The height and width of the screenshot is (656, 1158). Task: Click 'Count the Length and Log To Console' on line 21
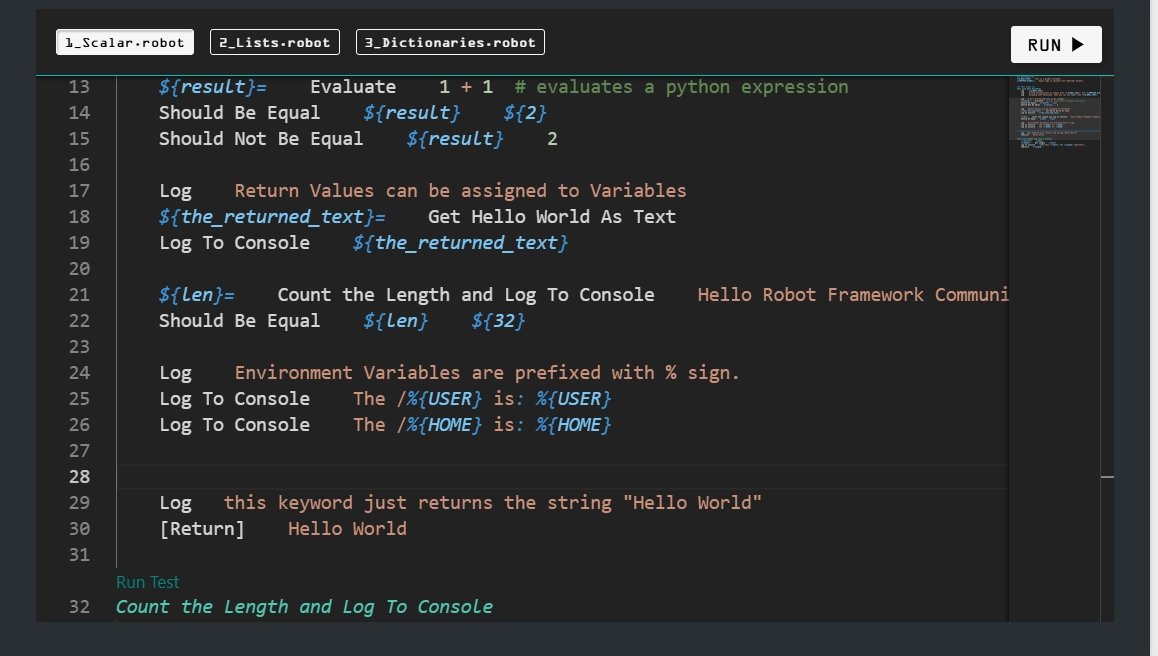(466, 295)
